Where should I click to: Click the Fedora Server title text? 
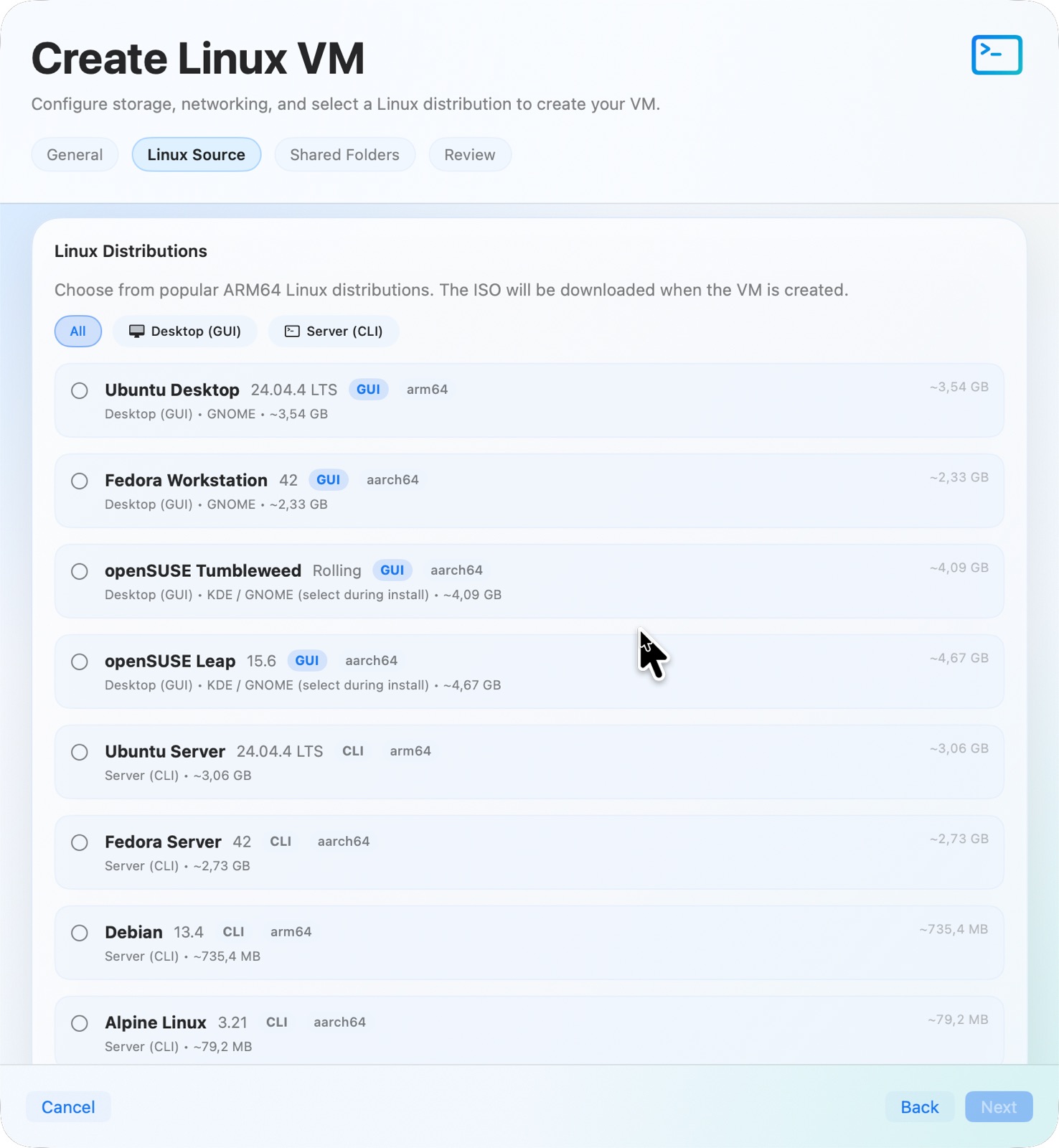tap(163, 842)
